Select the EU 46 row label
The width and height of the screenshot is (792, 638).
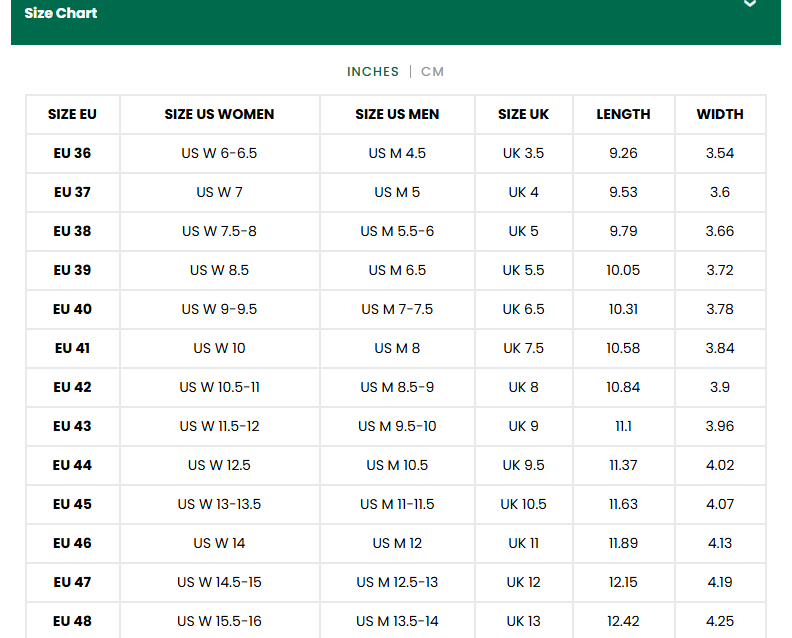72,543
